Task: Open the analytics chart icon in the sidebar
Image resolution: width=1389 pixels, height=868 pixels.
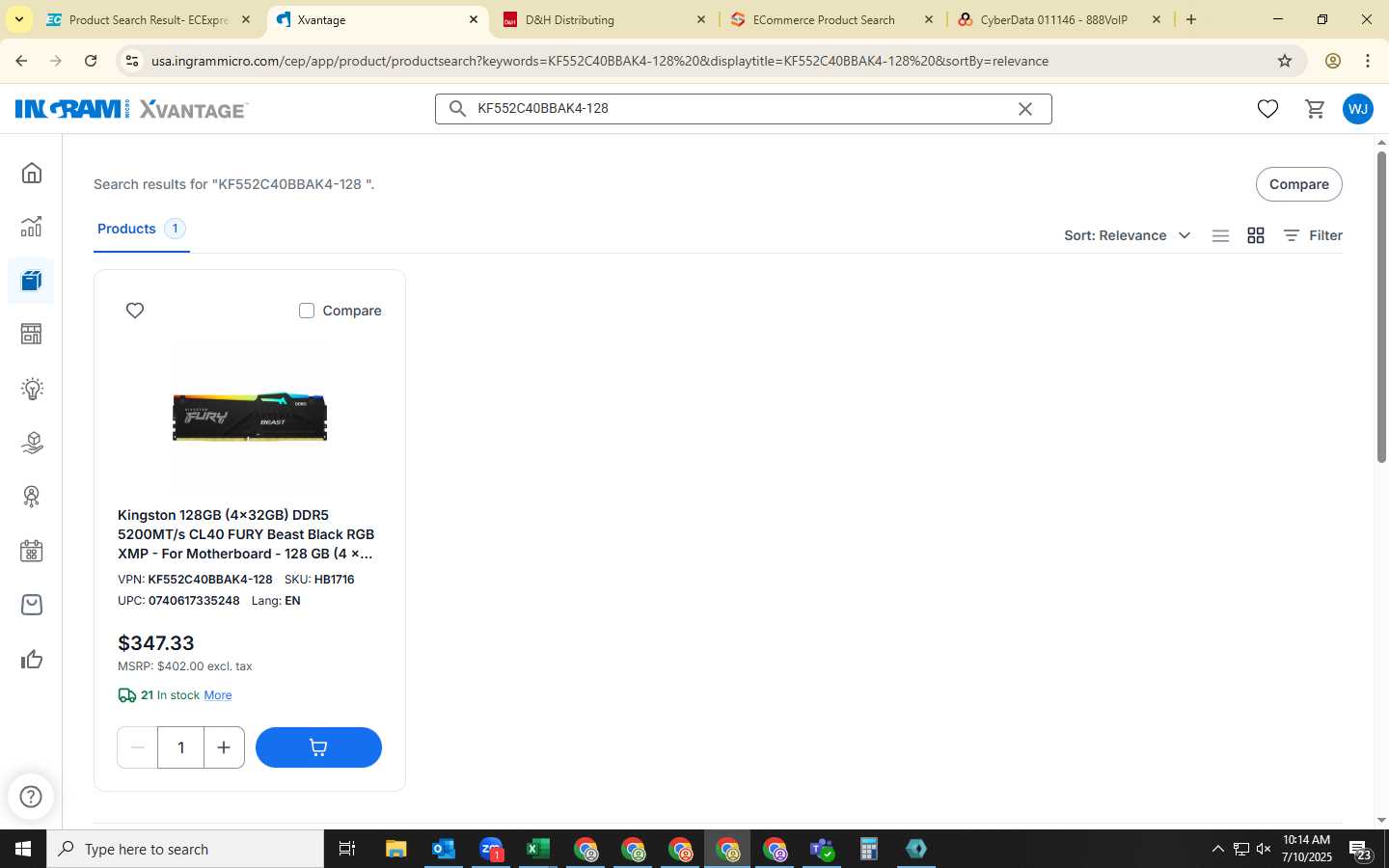Action: (32, 227)
